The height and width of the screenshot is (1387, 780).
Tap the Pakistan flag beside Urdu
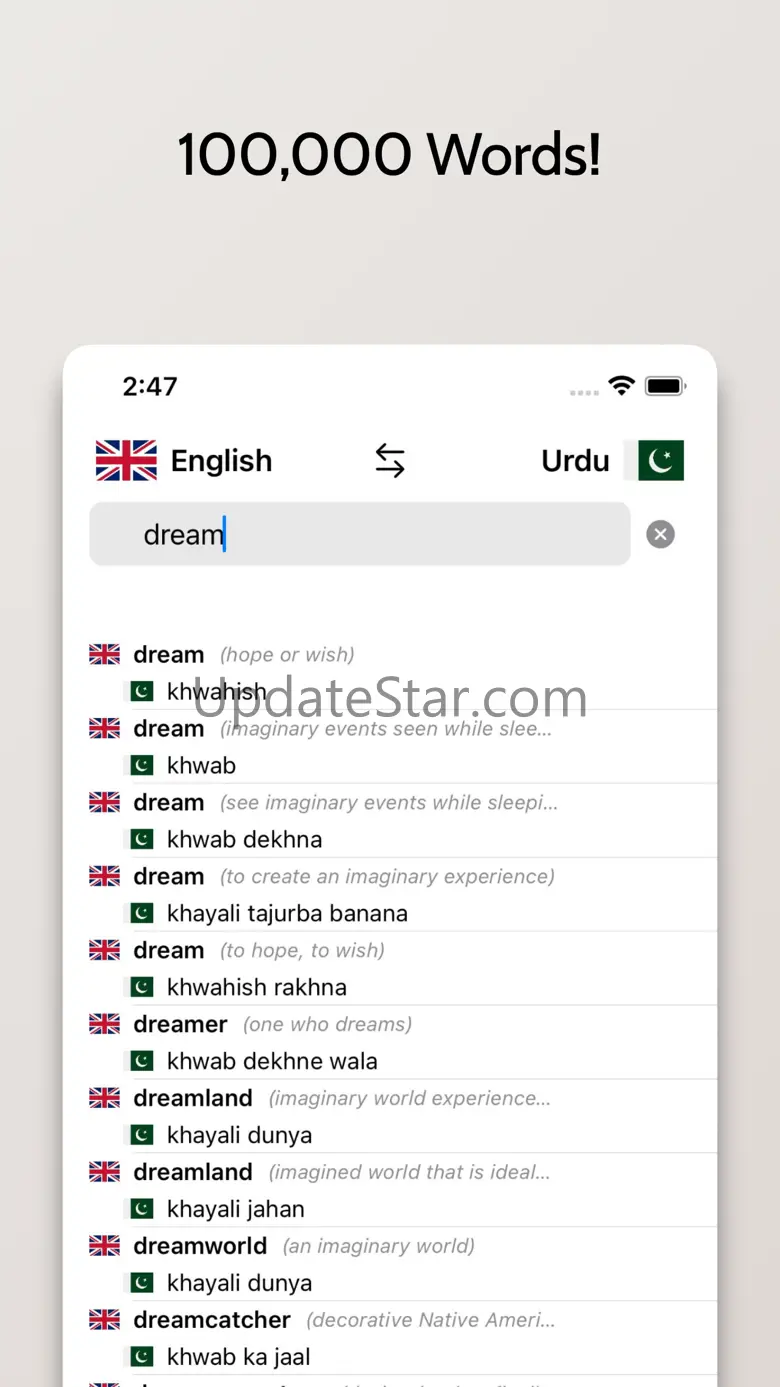(x=655, y=461)
